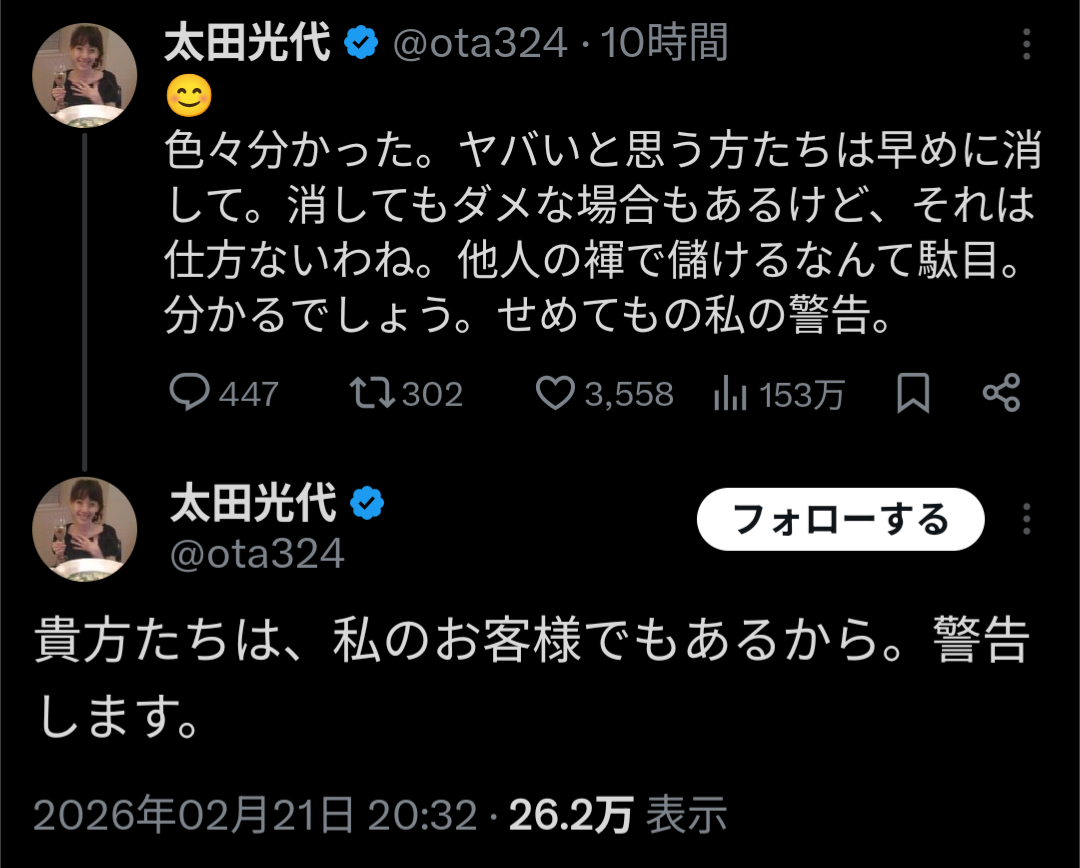Click verified badge next to top 太田光代 name

361,43
